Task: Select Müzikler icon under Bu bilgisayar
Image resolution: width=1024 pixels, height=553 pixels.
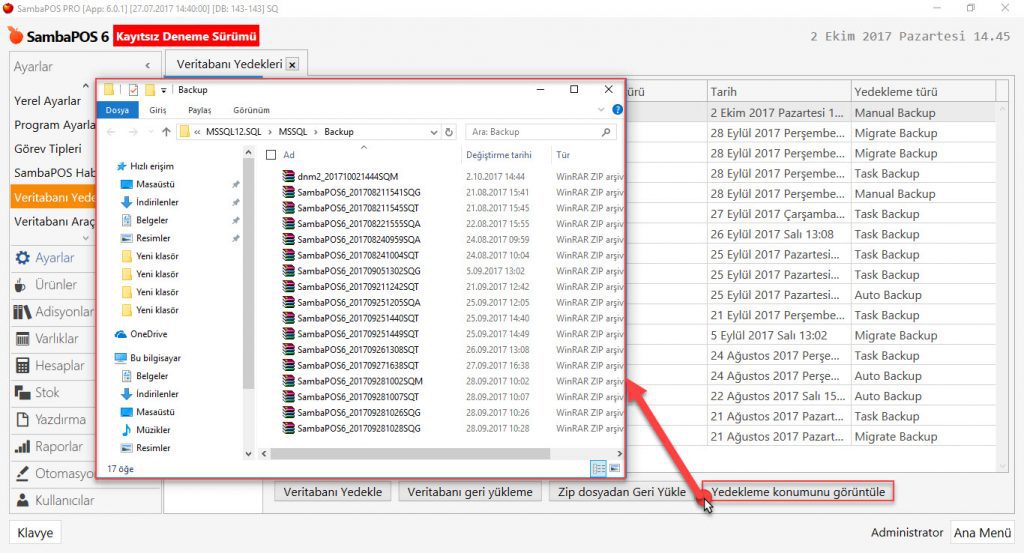Action: coord(127,430)
